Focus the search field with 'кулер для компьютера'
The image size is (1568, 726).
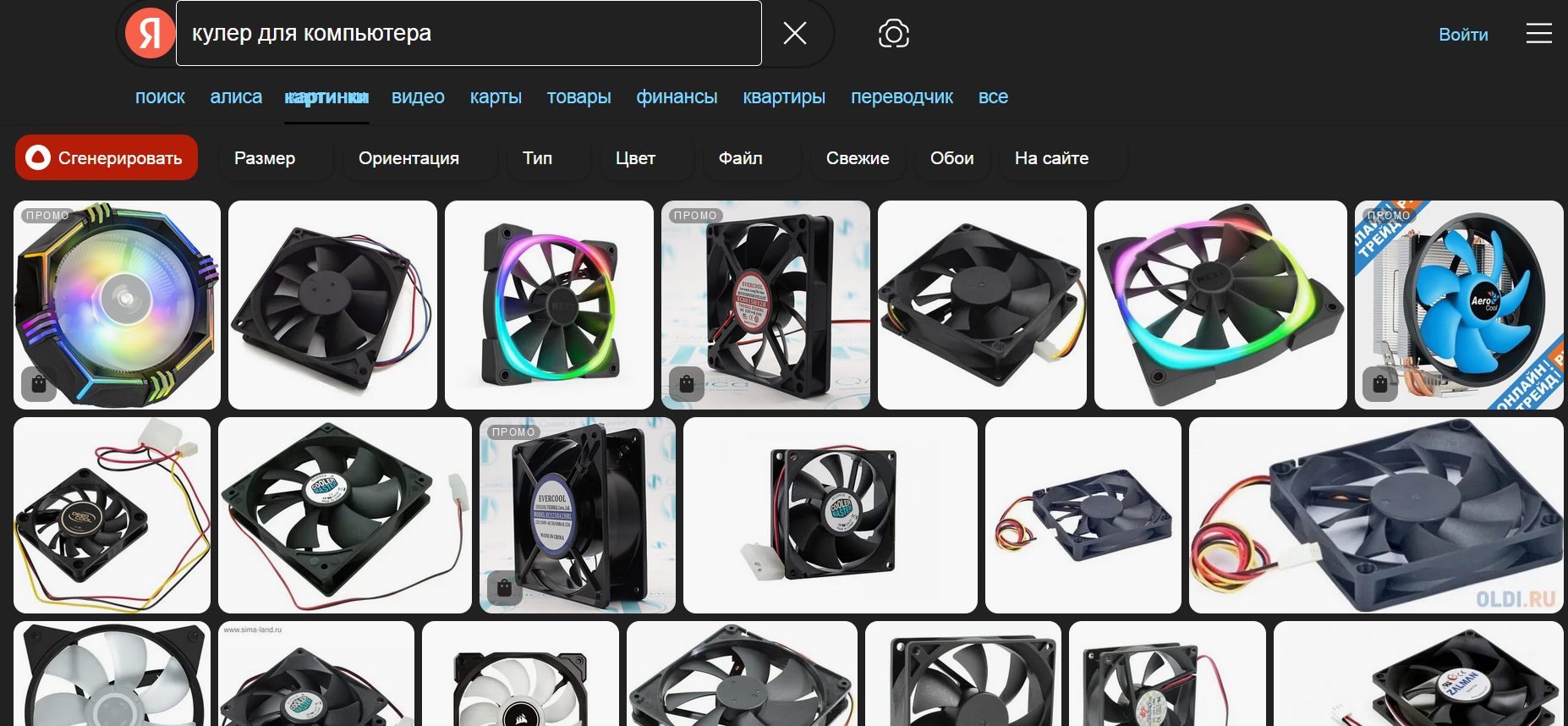point(469,33)
